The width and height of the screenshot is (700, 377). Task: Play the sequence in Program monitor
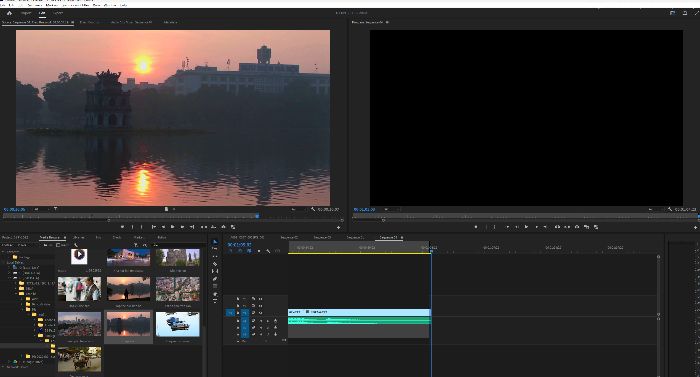(x=526, y=227)
